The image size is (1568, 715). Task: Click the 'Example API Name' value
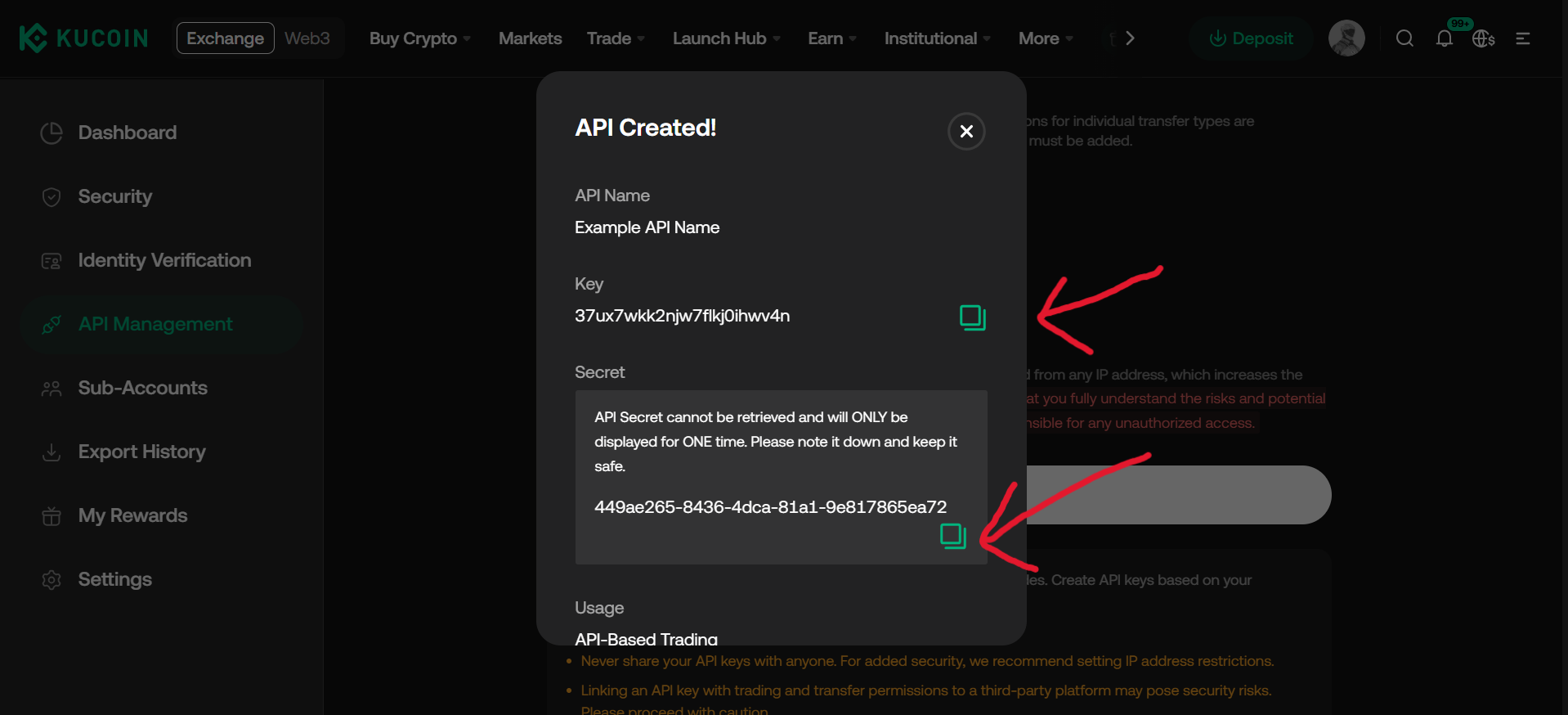pyautogui.click(x=647, y=227)
